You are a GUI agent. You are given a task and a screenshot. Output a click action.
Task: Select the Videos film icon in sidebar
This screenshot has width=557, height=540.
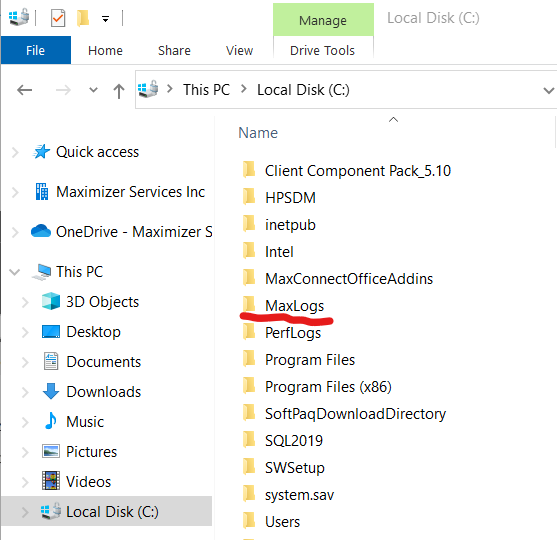(51, 481)
